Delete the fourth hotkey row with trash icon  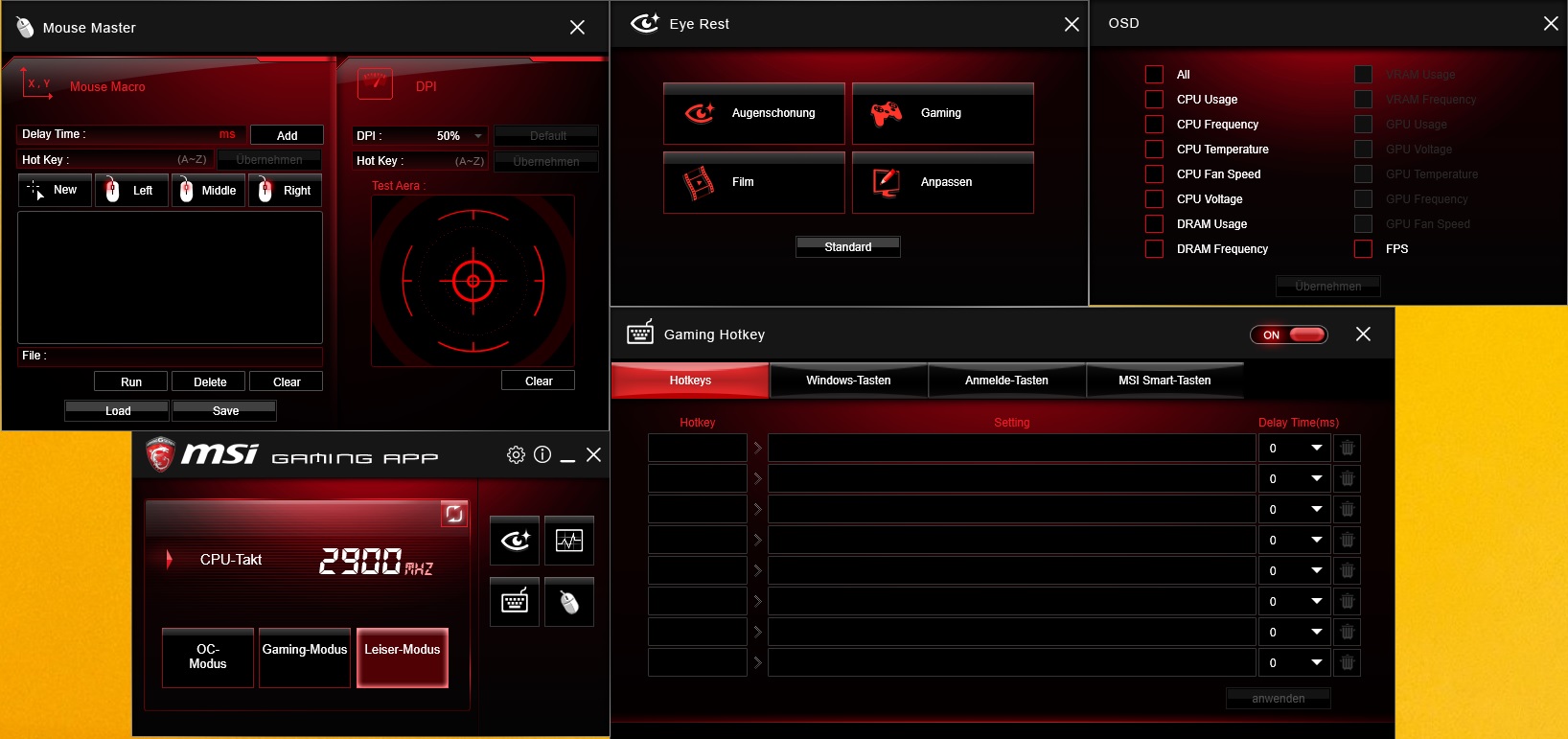pyautogui.click(x=1348, y=540)
